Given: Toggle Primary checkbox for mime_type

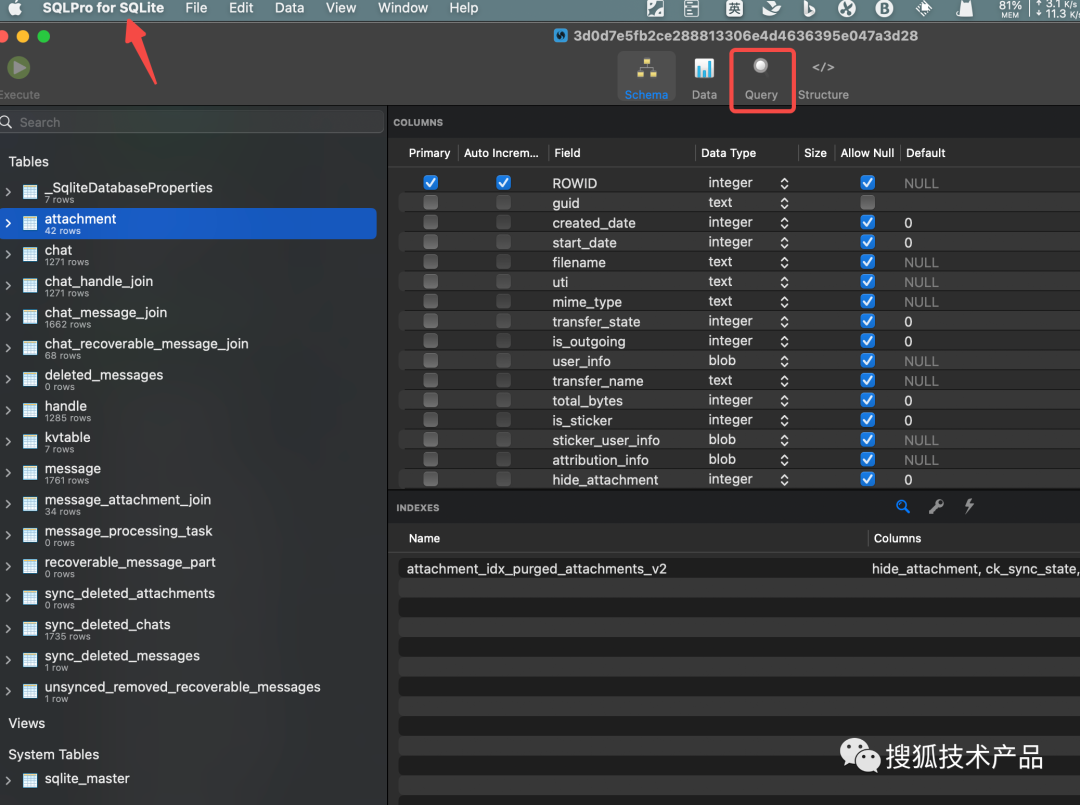Looking at the screenshot, I should coord(430,301).
